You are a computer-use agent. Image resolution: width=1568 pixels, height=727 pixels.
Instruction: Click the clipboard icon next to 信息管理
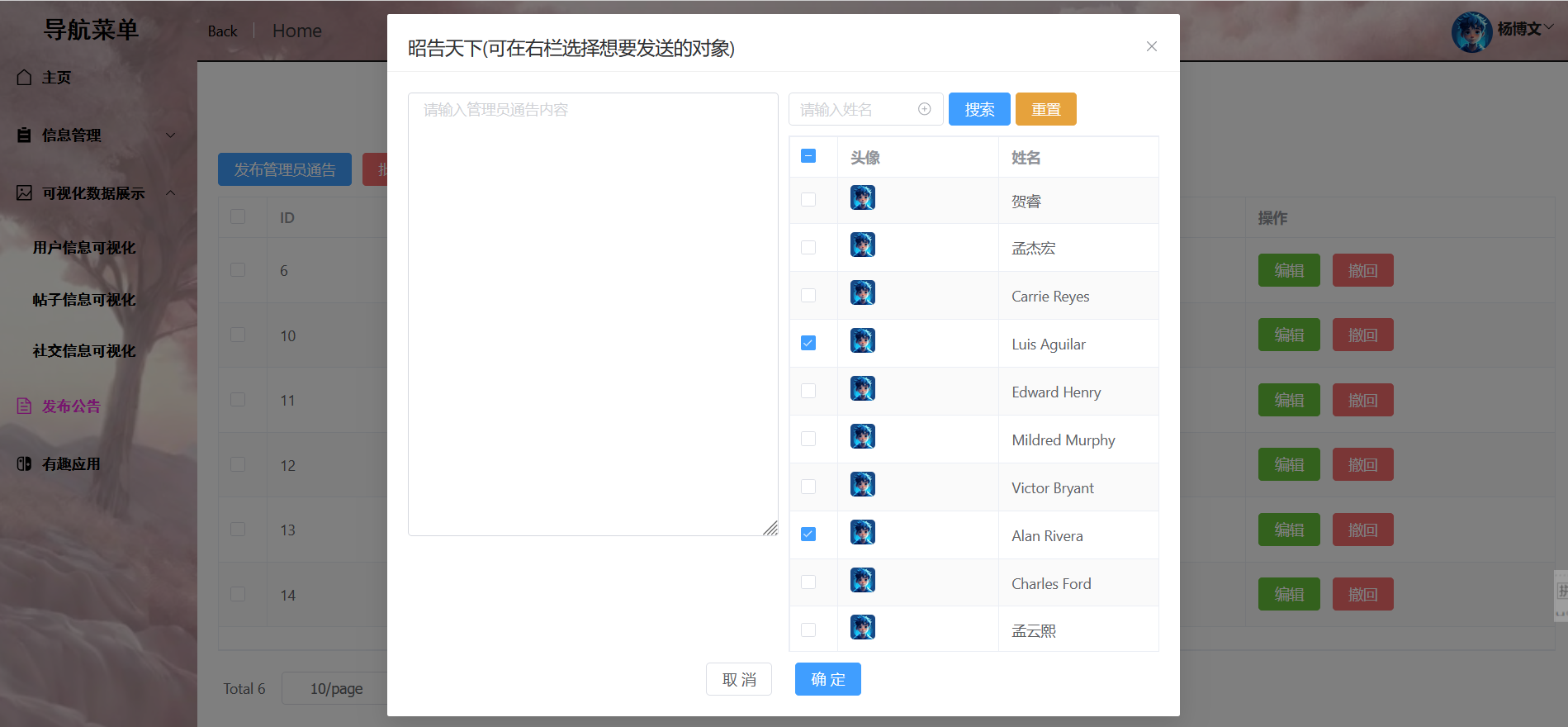tap(24, 135)
